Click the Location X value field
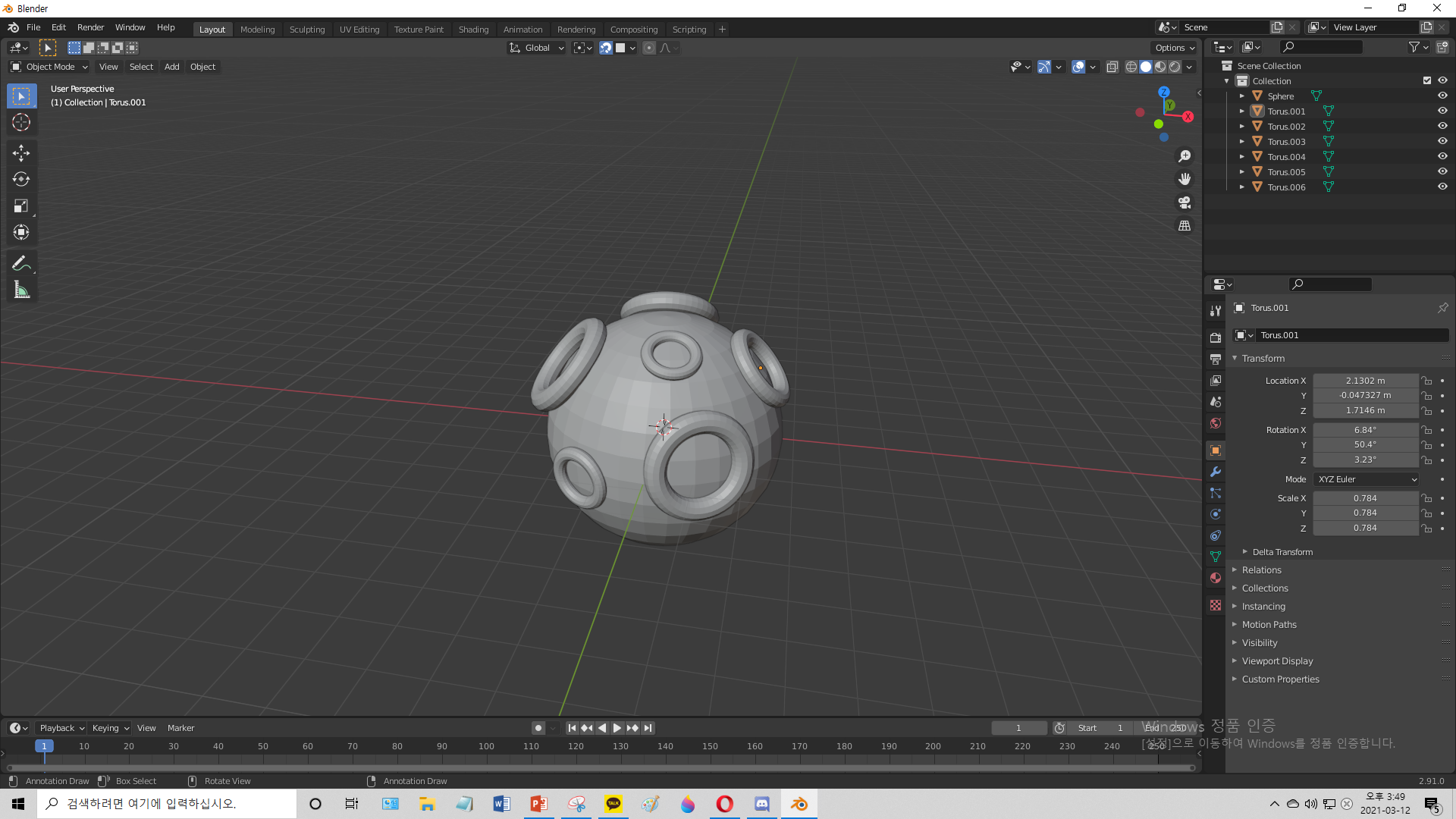The image size is (1456, 819). pyautogui.click(x=1365, y=381)
